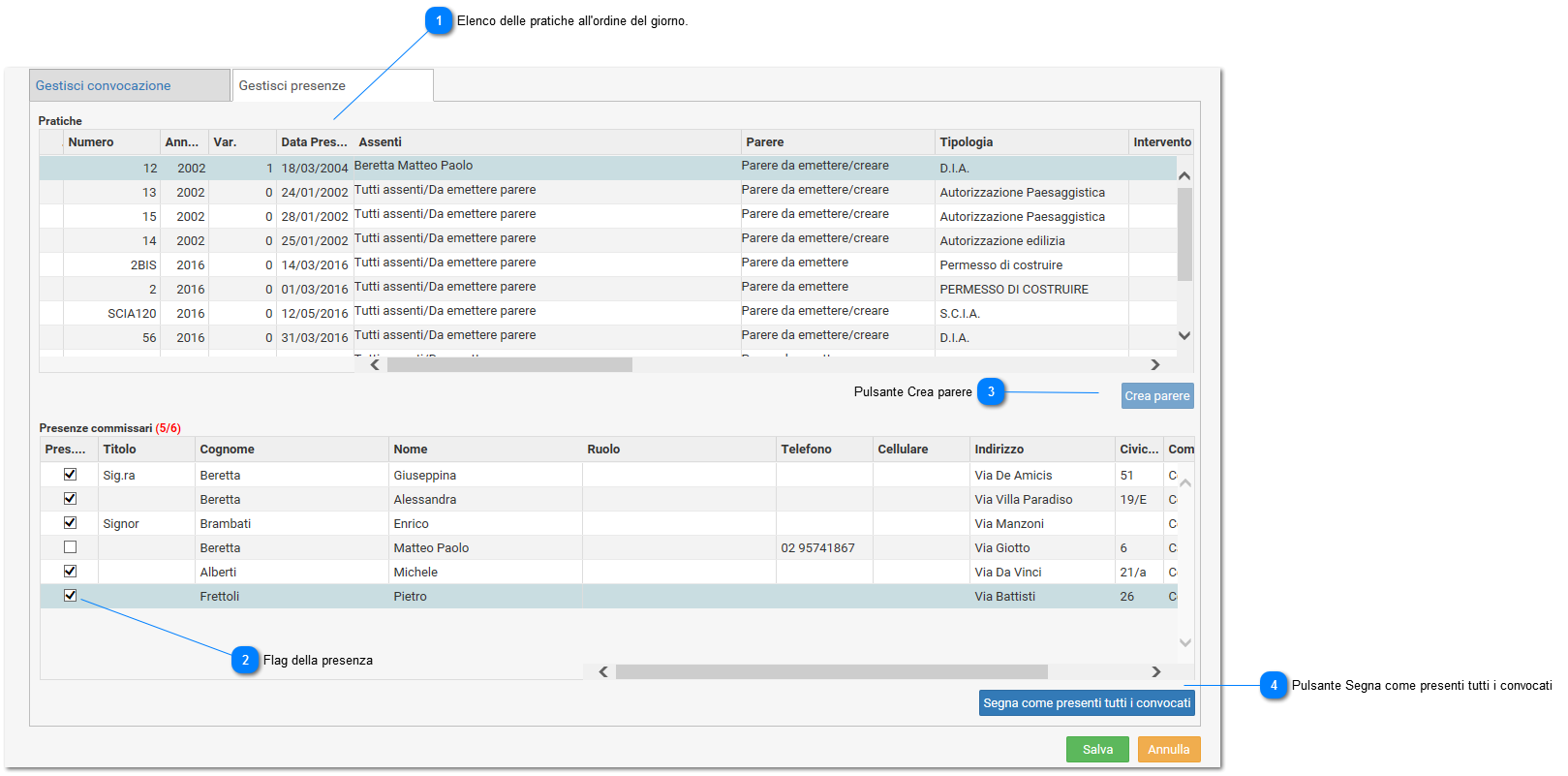Sort by the Assenti column header
Screen dimensions: 1568x776
547,141
